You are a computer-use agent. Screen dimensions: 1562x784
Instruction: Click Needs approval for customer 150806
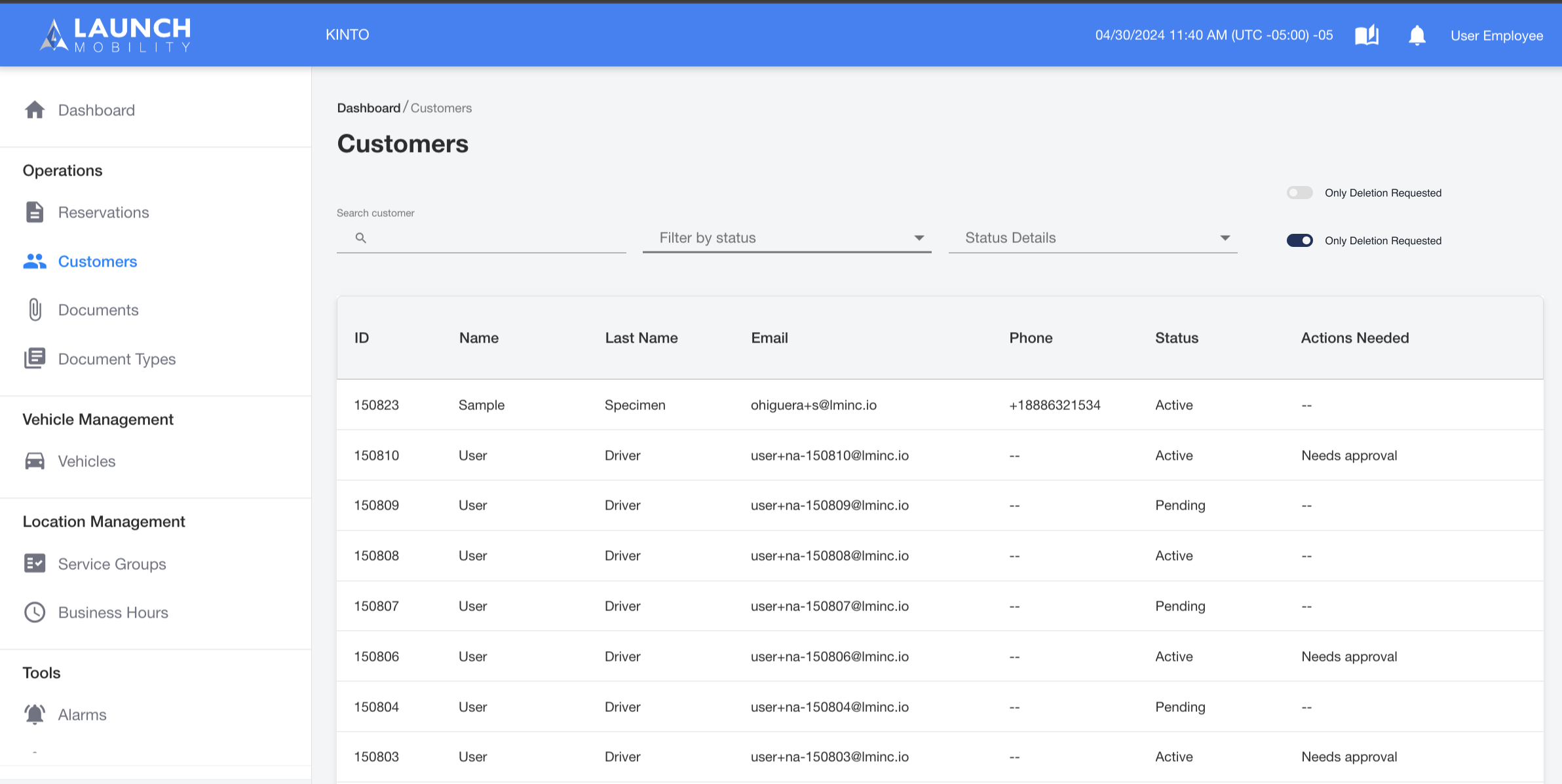(x=1349, y=656)
